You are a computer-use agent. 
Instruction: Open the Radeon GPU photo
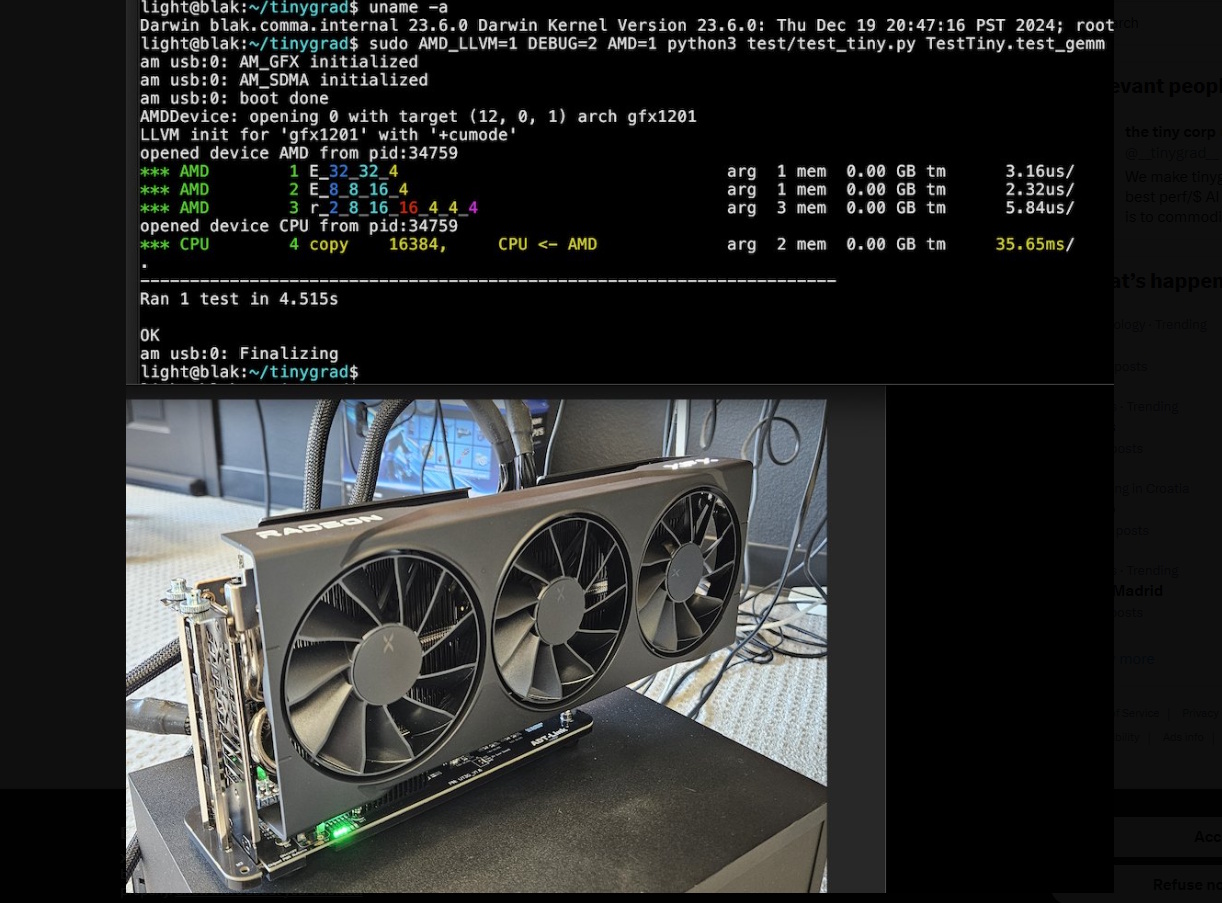click(476, 646)
